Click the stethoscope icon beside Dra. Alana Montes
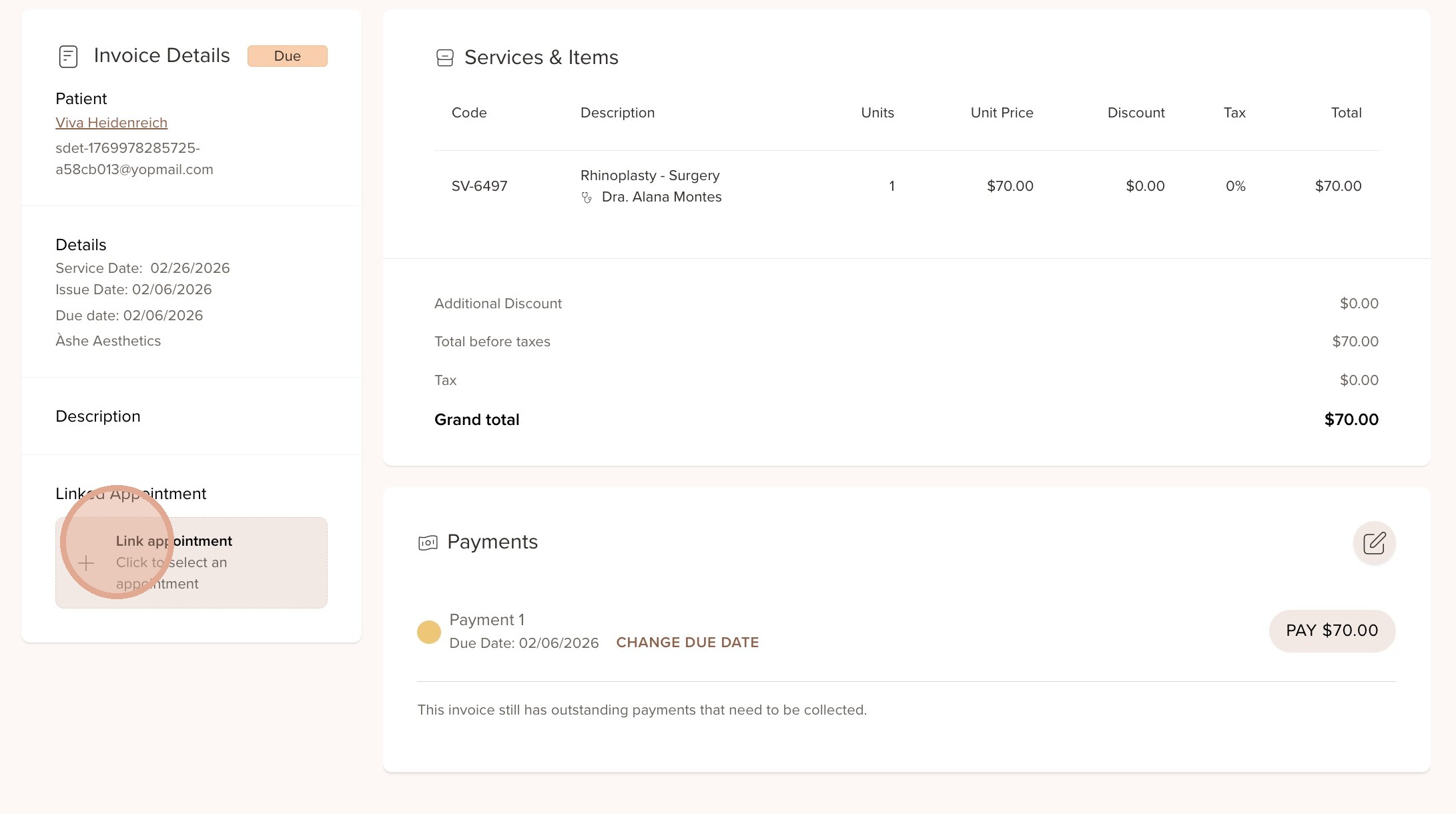Viewport: 1456px width, 814px height. (587, 197)
